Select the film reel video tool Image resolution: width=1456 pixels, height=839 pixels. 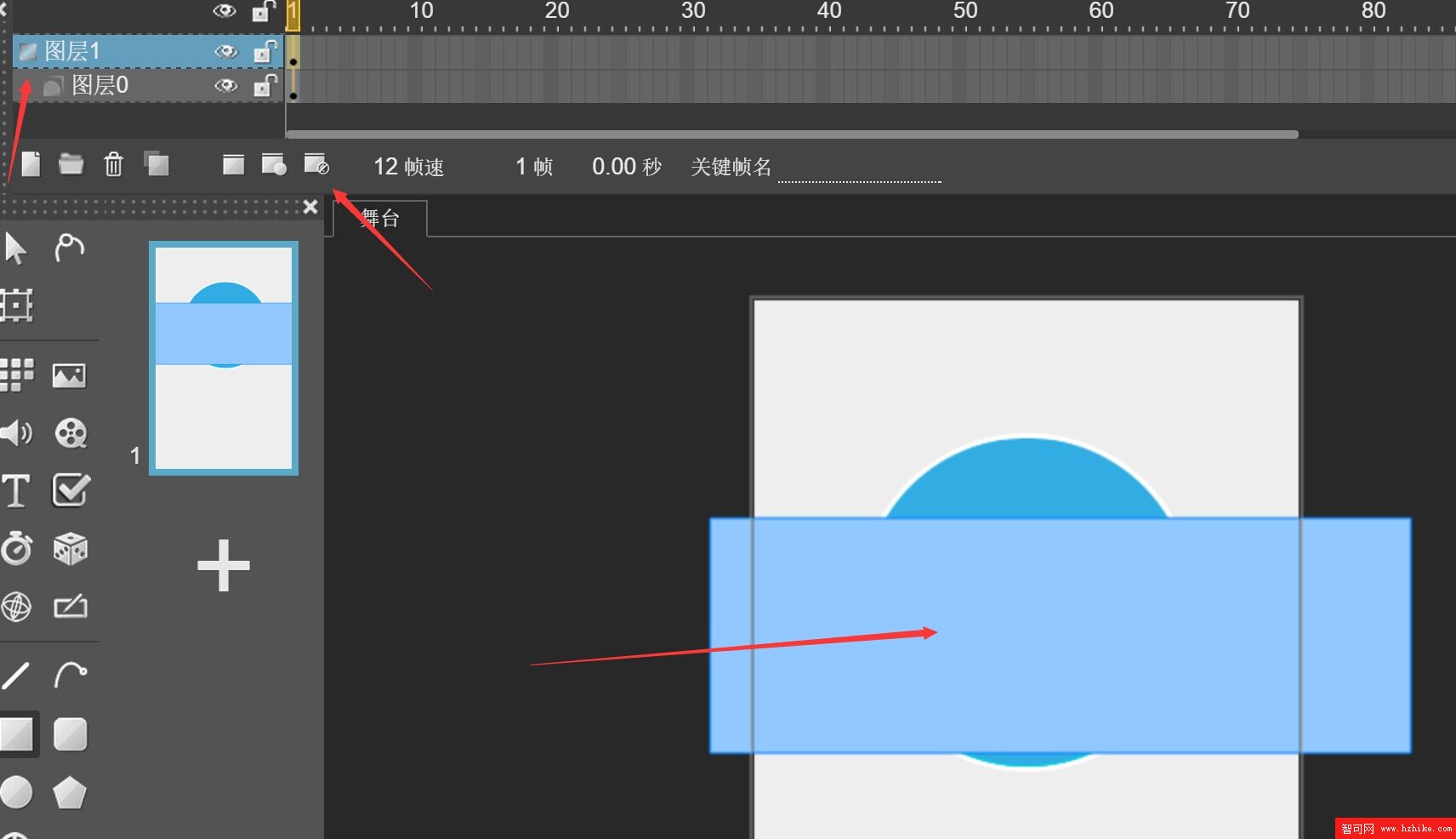click(x=71, y=433)
